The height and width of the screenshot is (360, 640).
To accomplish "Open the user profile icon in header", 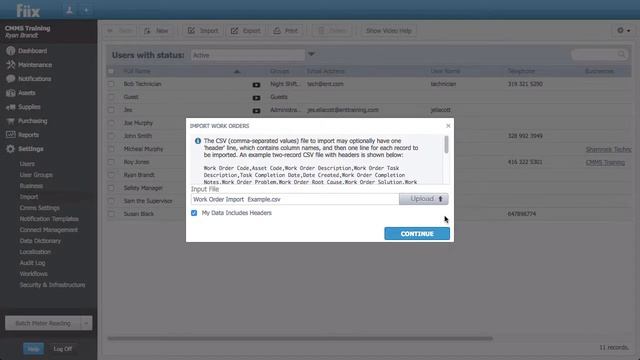I will point(69,10).
